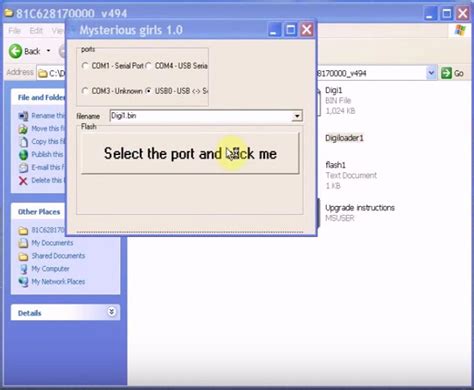This screenshot has height=390, width=474.
Task: Click the File and Folder Tasks header
Action: (x=38, y=97)
